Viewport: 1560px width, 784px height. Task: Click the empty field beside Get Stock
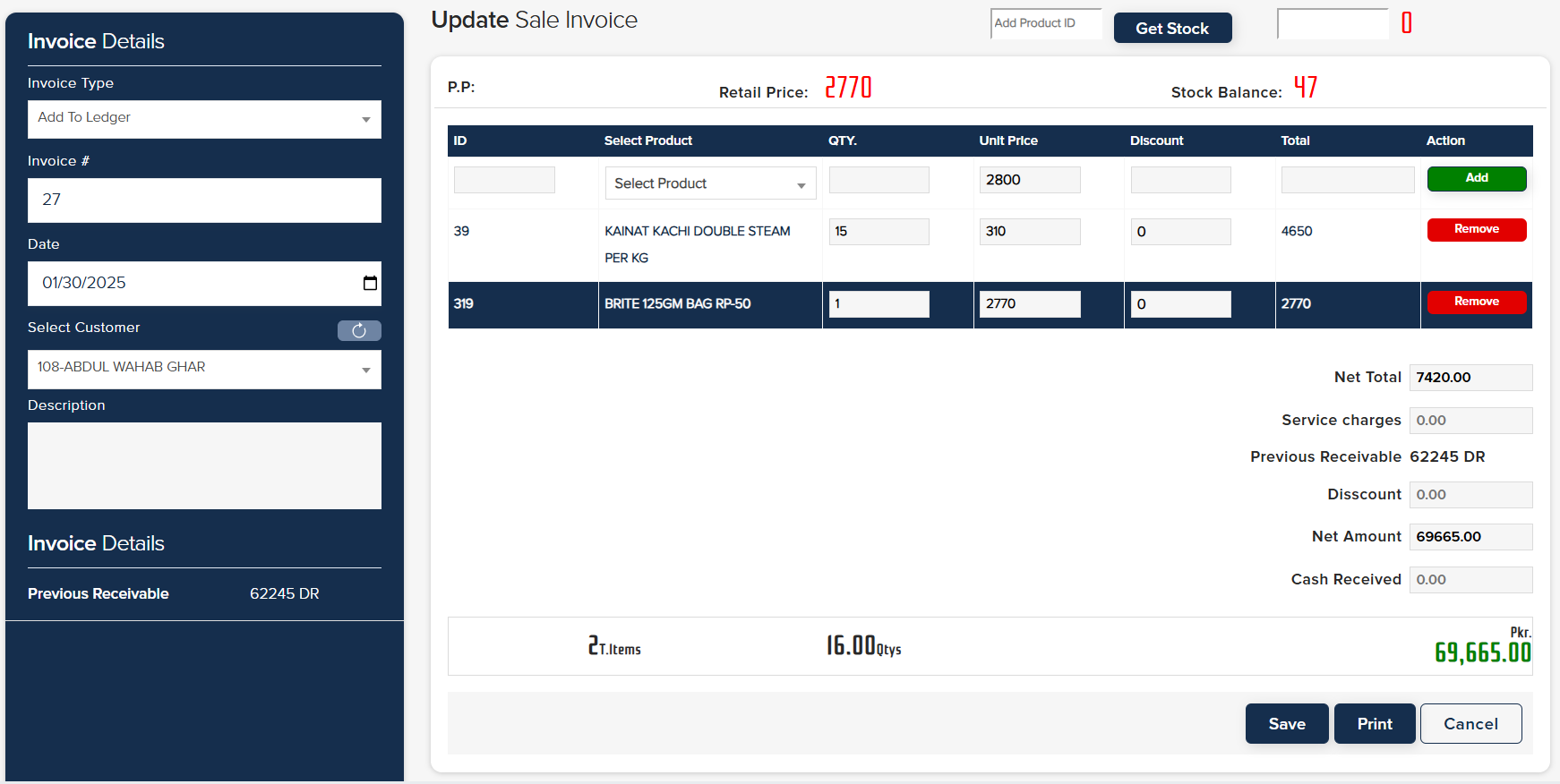(x=1333, y=23)
